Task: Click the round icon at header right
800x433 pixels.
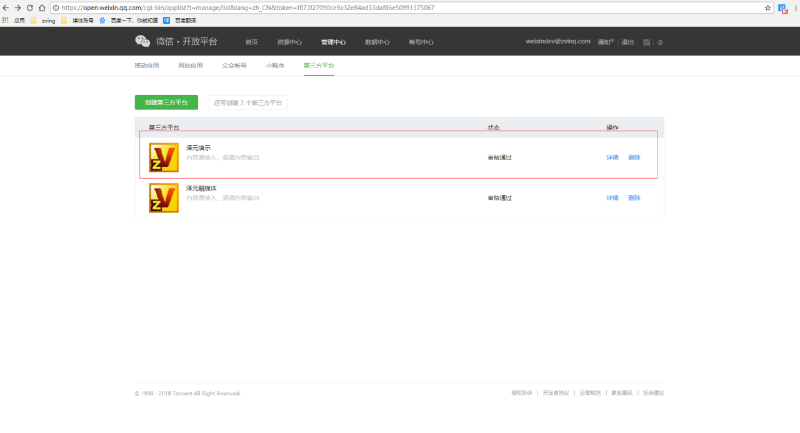Action: tap(660, 42)
